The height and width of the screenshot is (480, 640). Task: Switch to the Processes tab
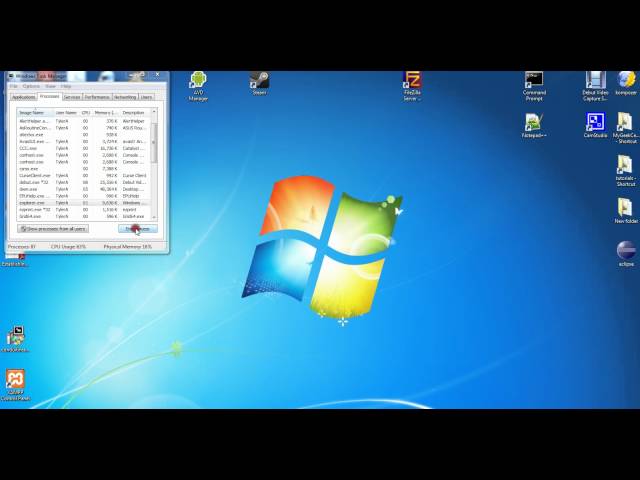(x=49, y=96)
